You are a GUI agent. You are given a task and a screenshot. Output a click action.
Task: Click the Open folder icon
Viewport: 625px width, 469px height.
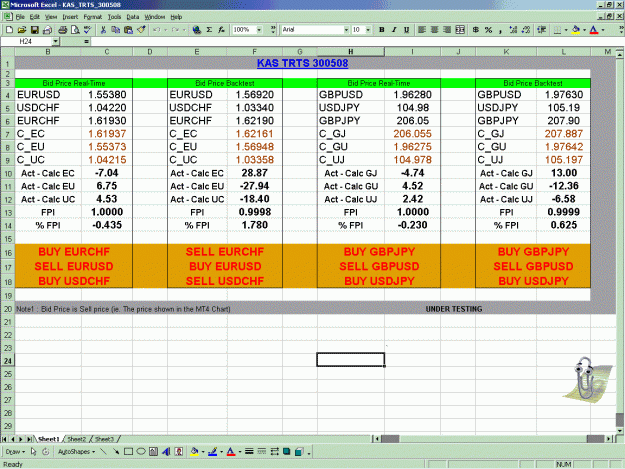pyautogui.click(x=22, y=30)
